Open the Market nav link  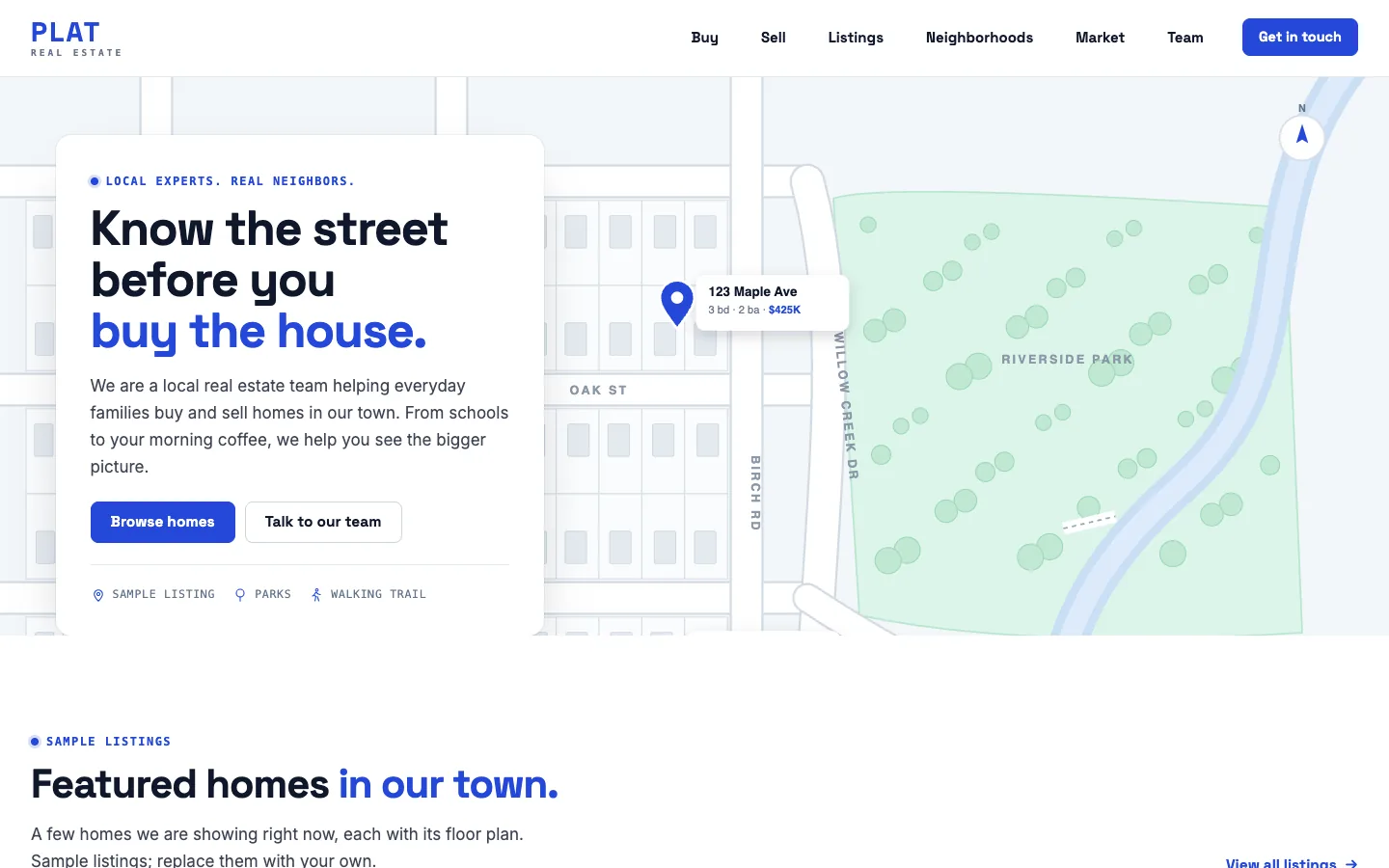click(x=1100, y=38)
